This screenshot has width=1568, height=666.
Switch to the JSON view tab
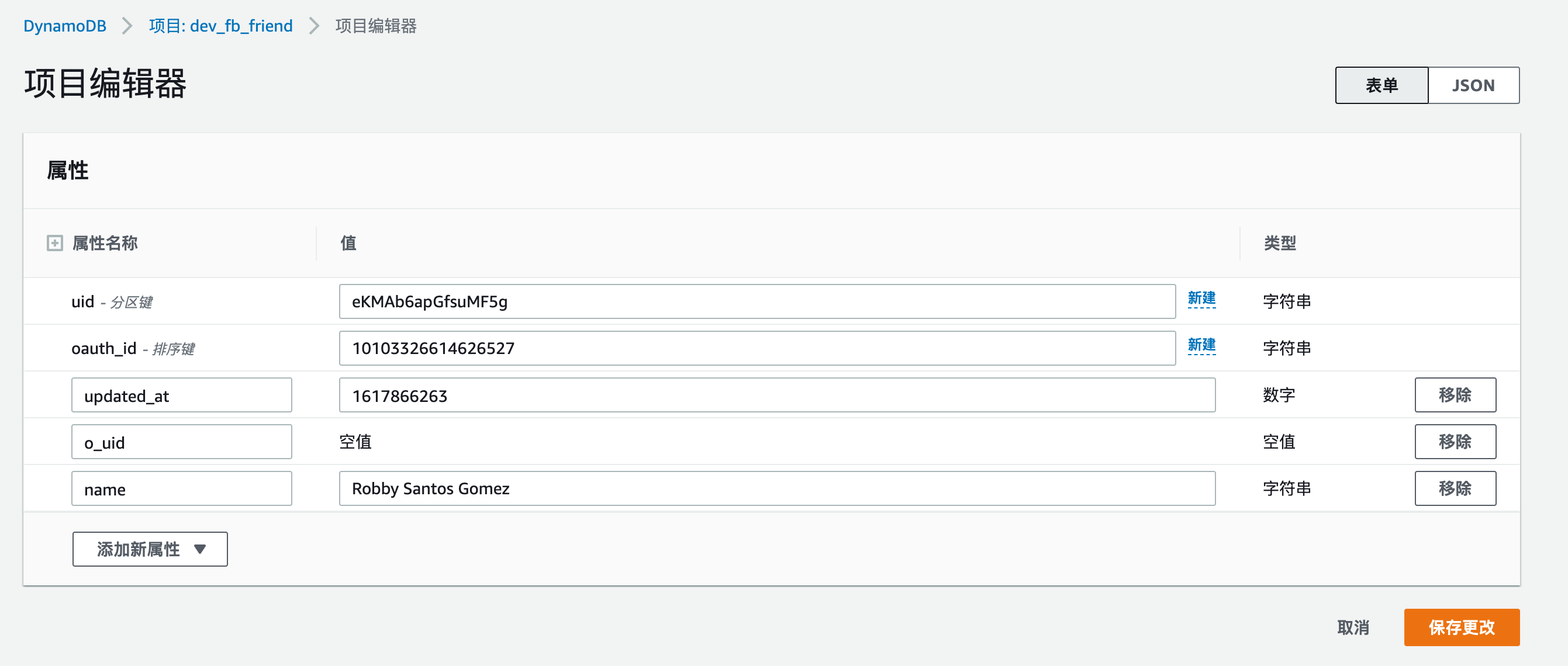pyautogui.click(x=1474, y=85)
